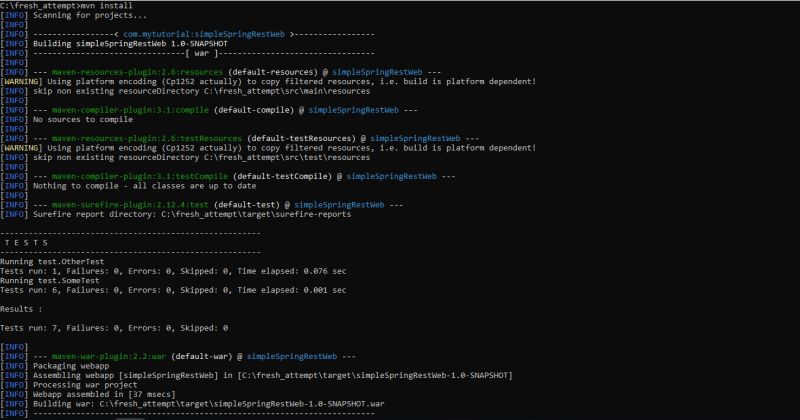Click the 'Running test.SomeTest' line

pyautogui.click(x=49, y=281)
